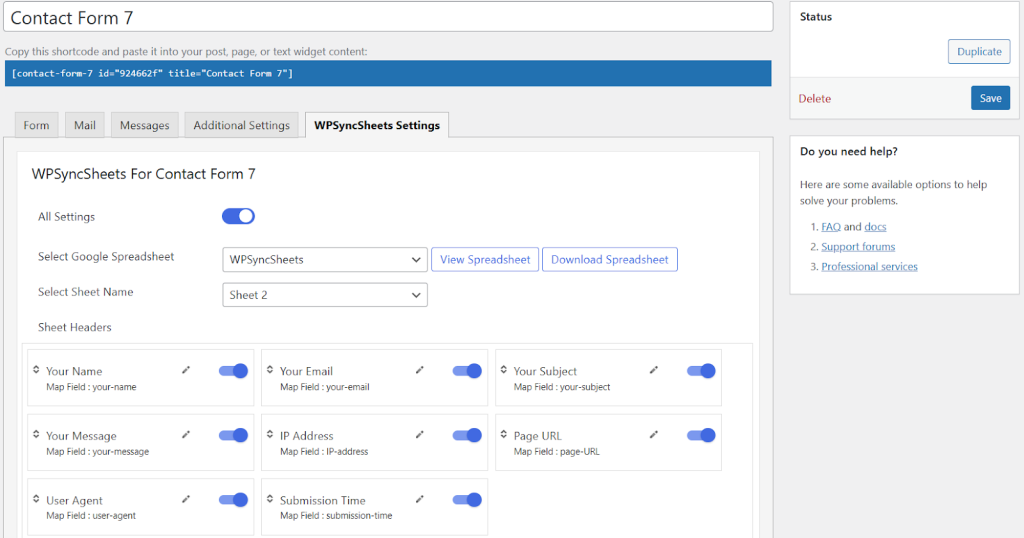Click the reorder handle for IP Address
Image resolution: width=1024 pixels, height=538 pixels.
[x=270, y=434]
